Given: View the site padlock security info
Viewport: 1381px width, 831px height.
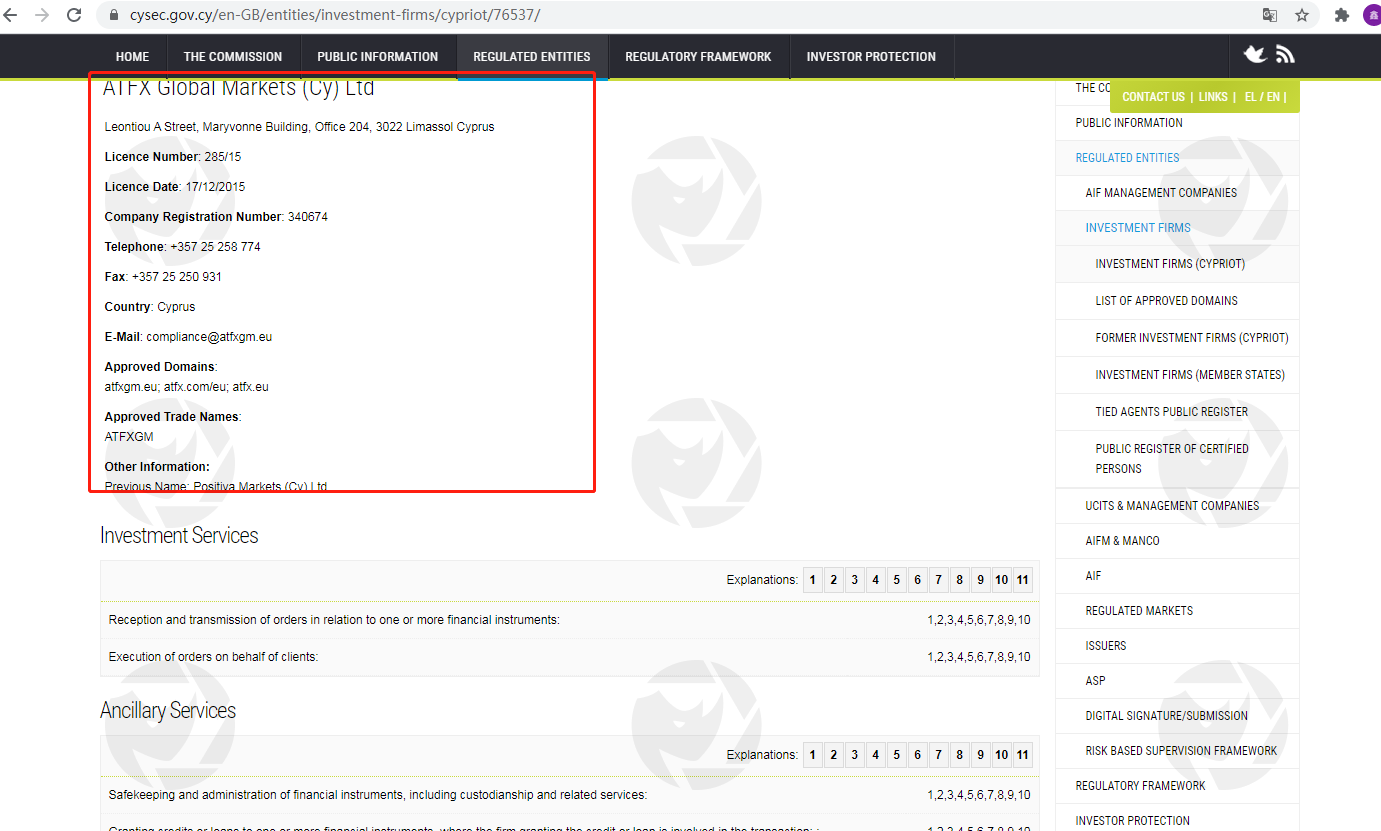Looking at the screenshot, I should (x=112, y=15).
